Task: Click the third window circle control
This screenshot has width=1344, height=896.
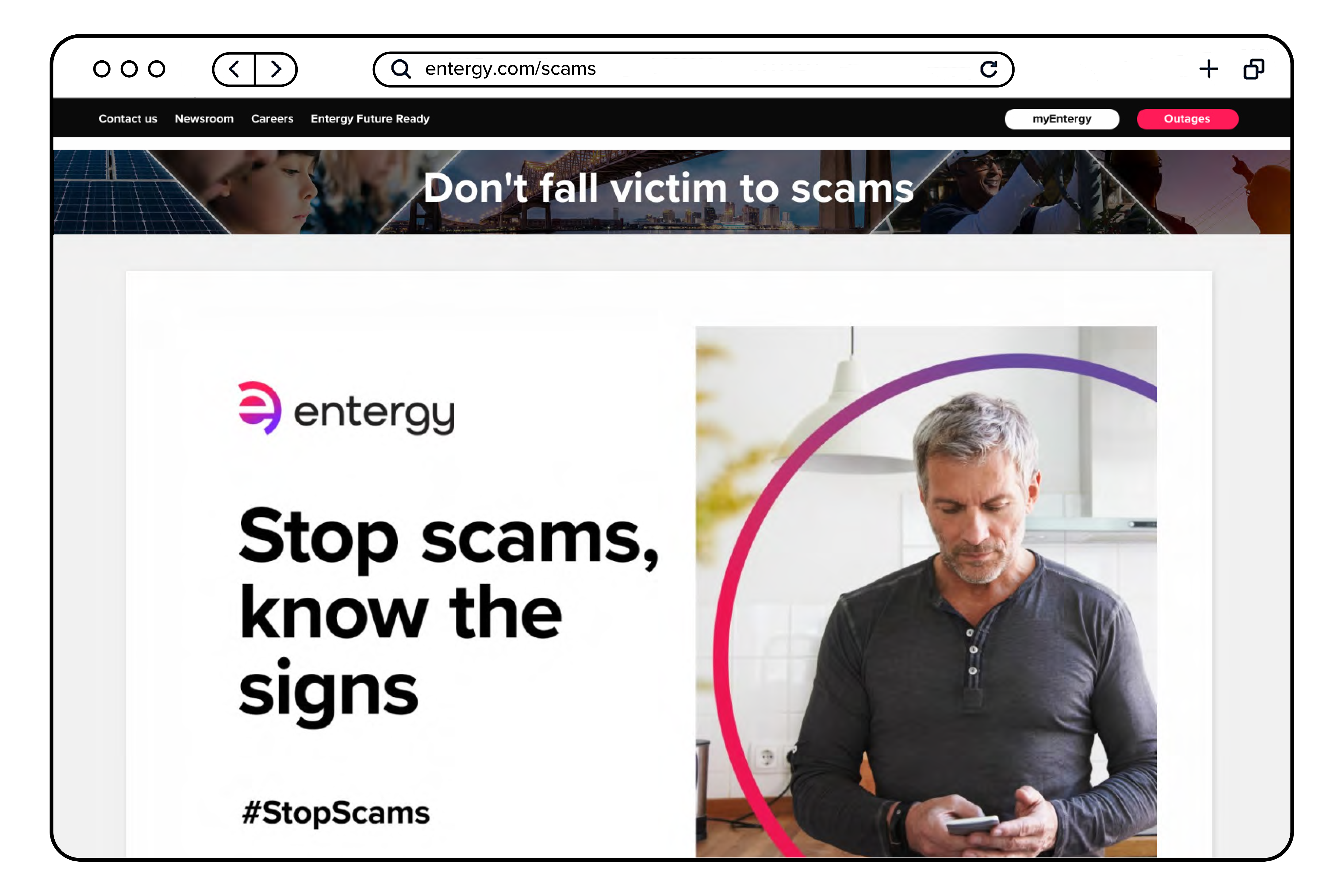Action: pyautogui.click(x=157, y=69)
